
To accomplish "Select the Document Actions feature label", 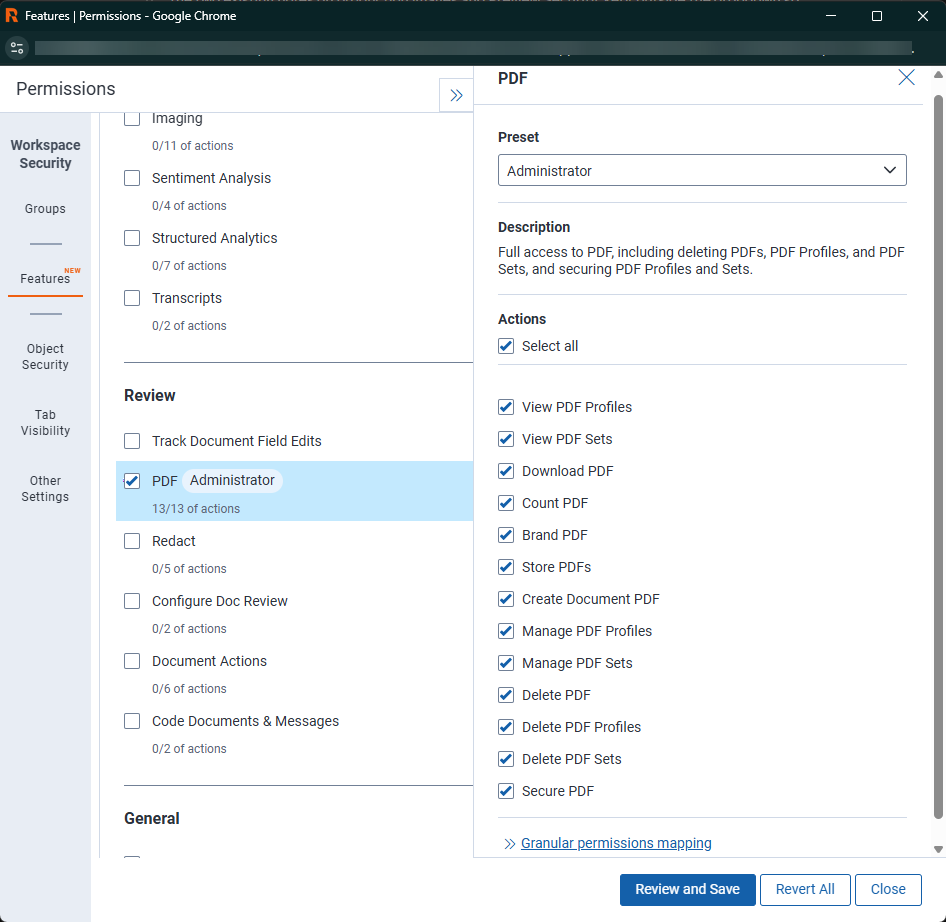I will tap(209, 661).
